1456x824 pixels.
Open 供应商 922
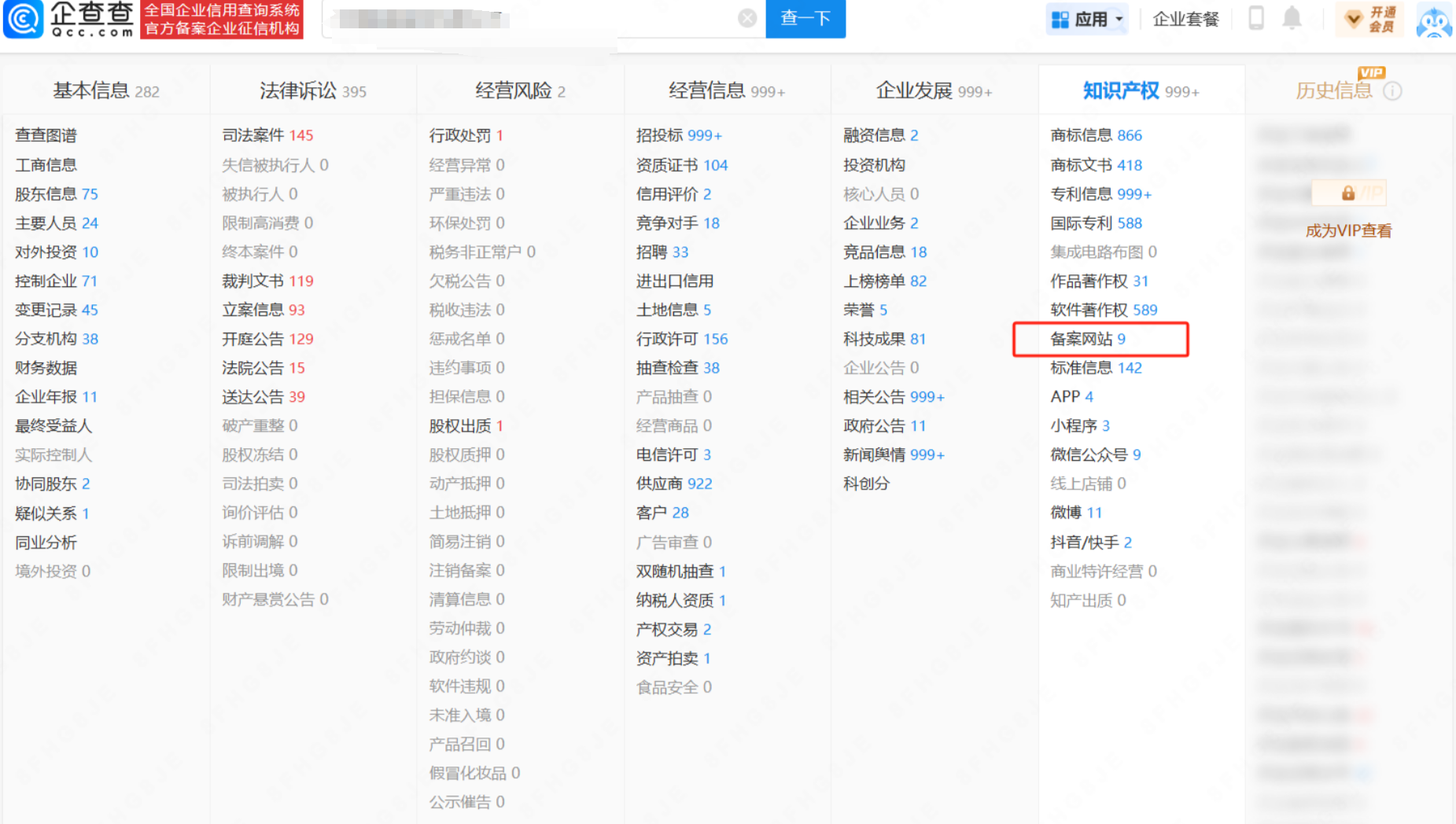[x=674, y=484]
